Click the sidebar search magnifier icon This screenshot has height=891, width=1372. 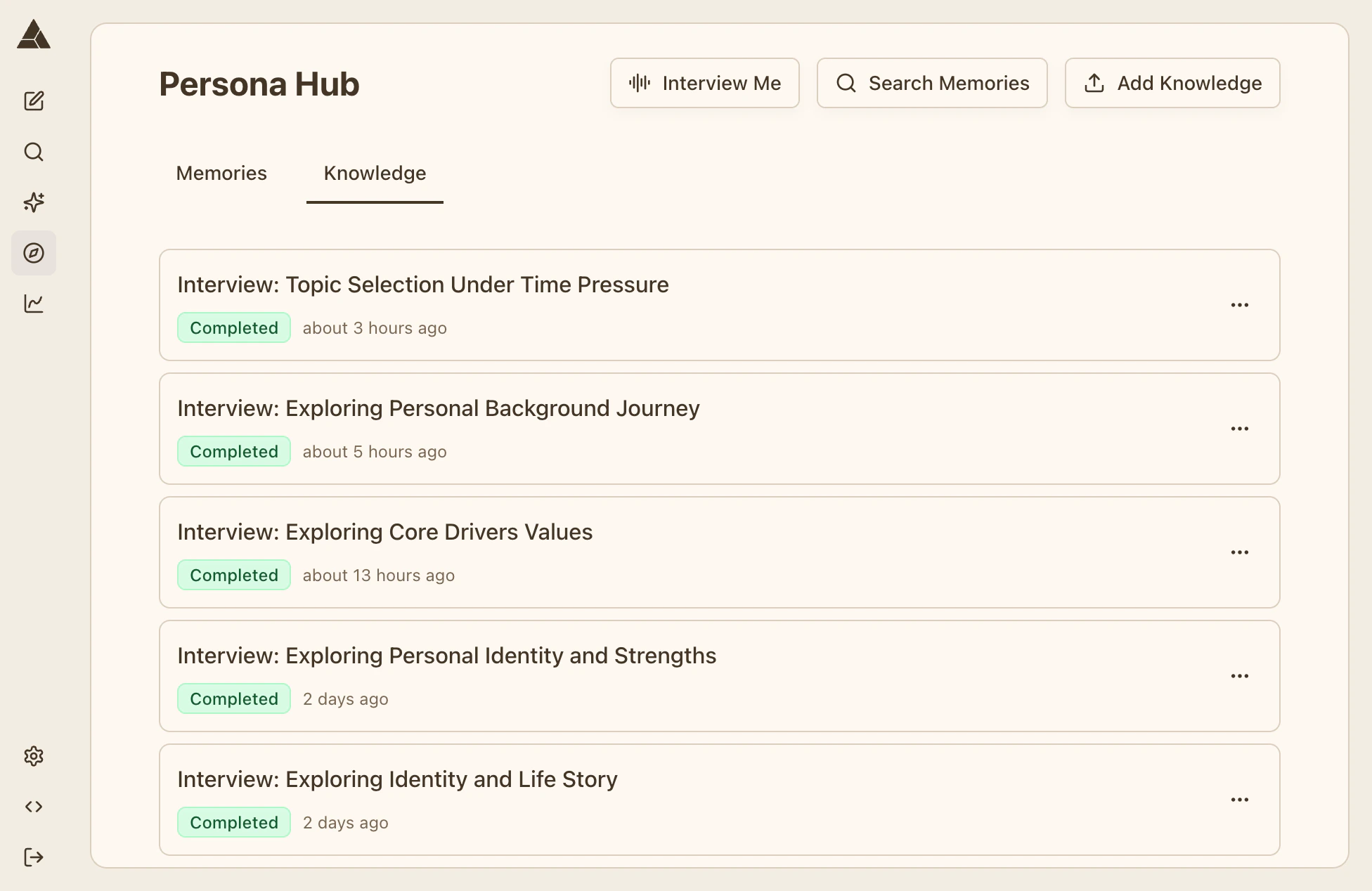34,152
